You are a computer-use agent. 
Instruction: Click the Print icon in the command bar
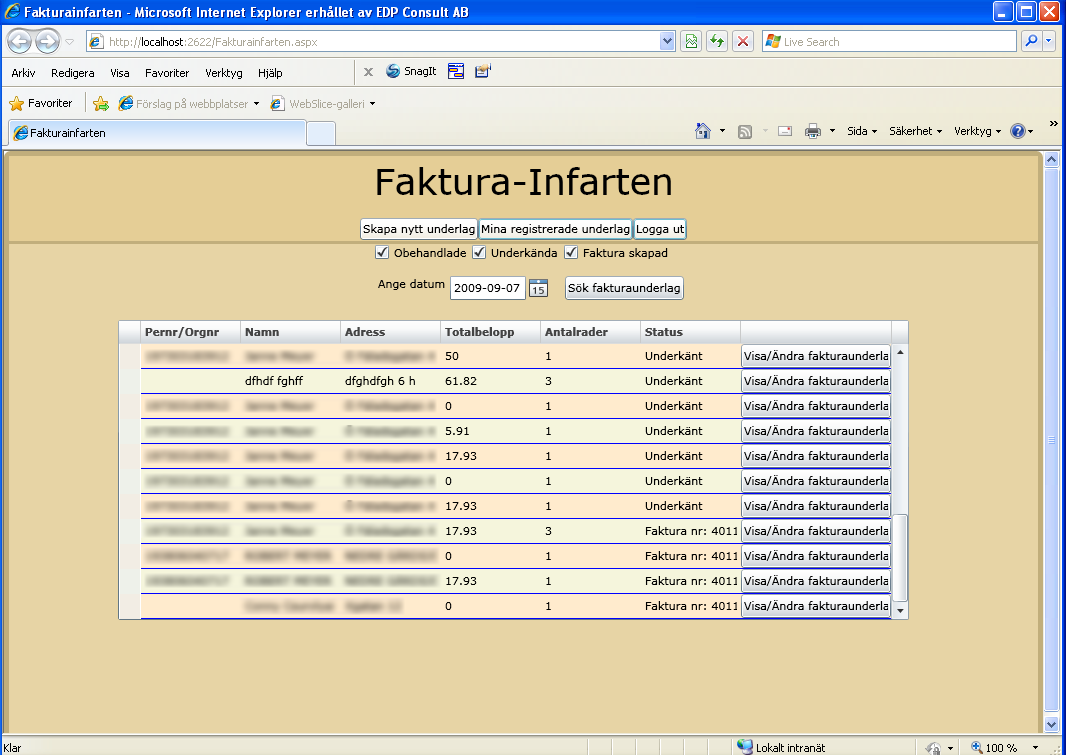[x=812, y=132]
